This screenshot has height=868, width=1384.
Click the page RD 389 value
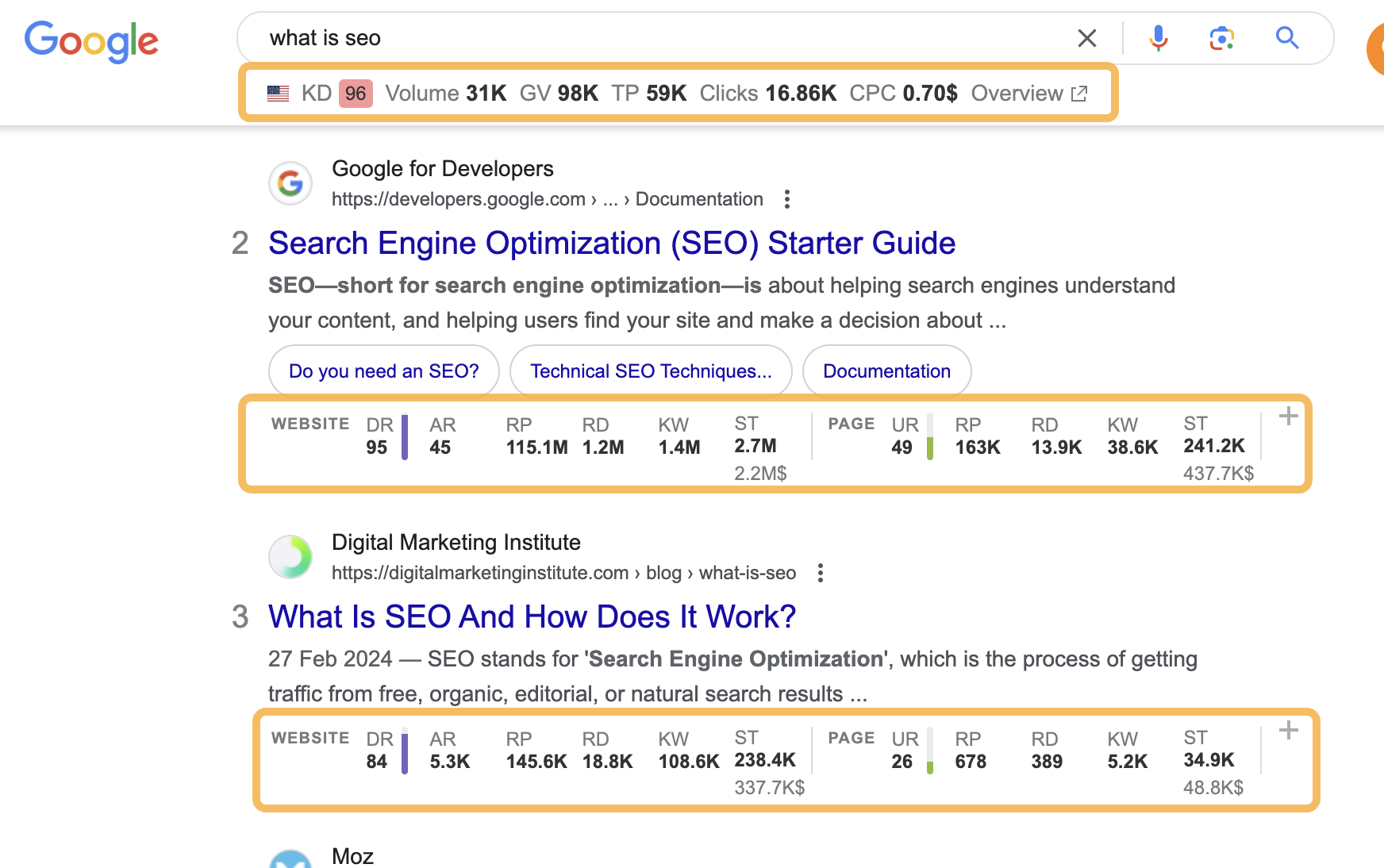tap(1048, 762)
